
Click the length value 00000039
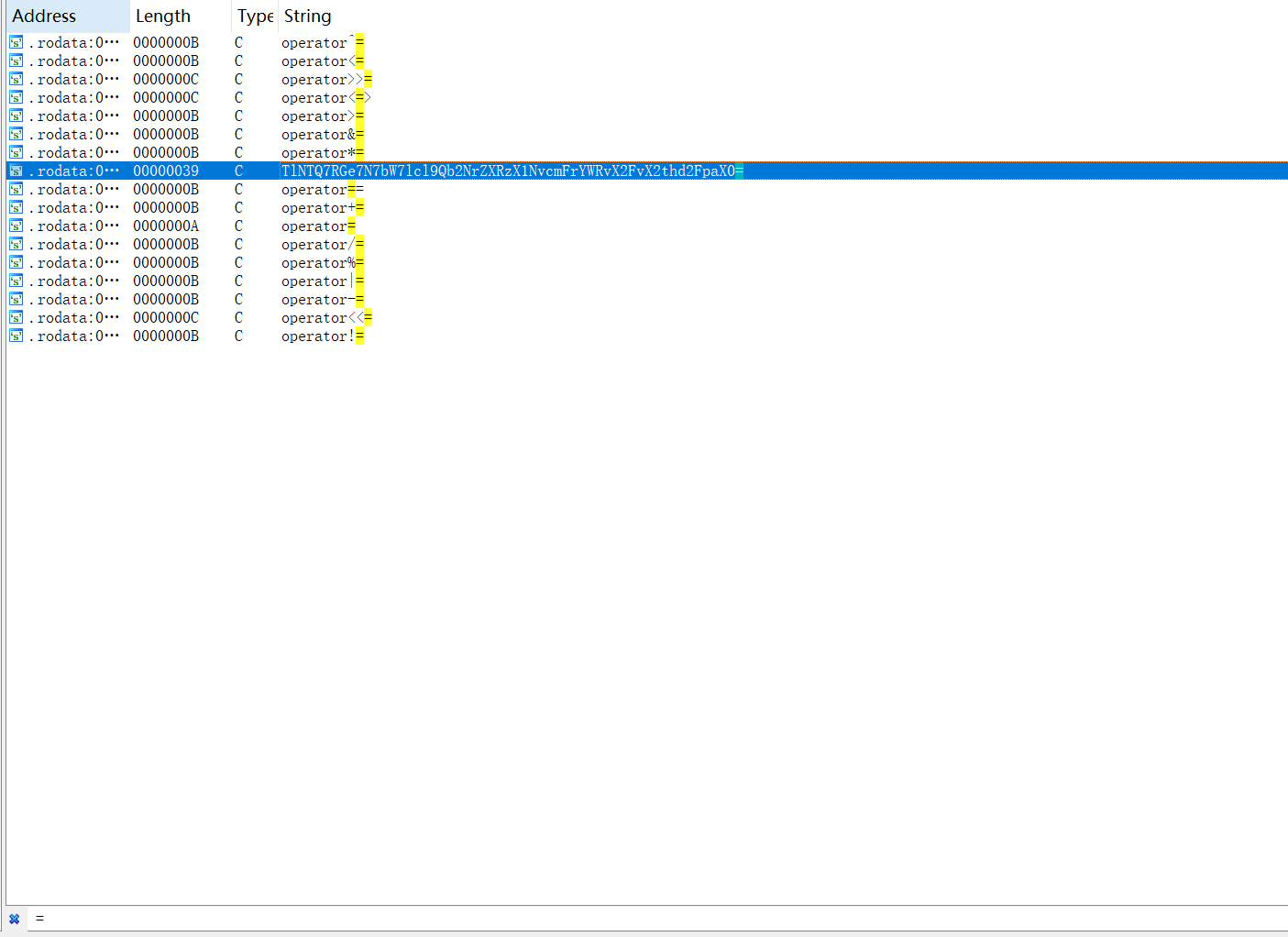166,171
